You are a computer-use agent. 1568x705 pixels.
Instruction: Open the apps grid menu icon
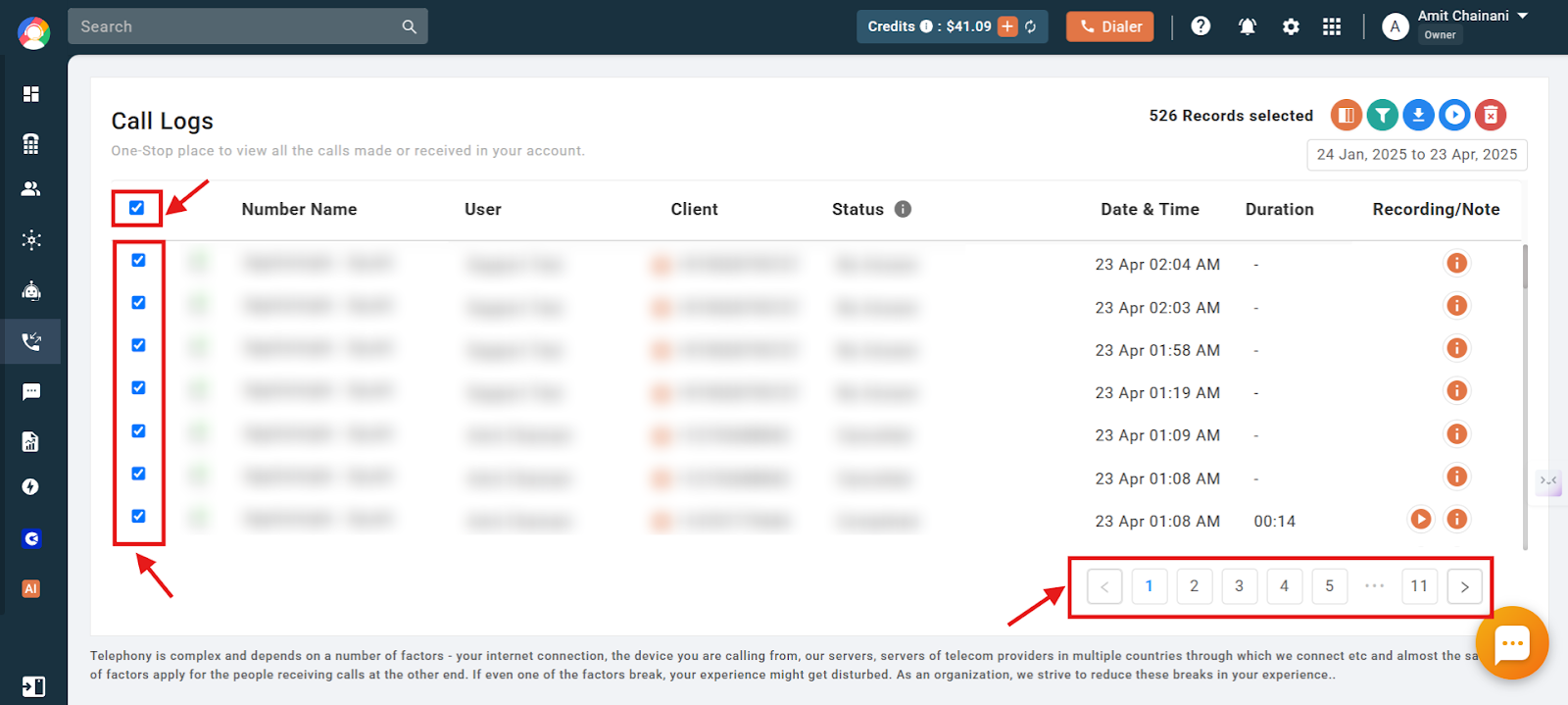1332,26
